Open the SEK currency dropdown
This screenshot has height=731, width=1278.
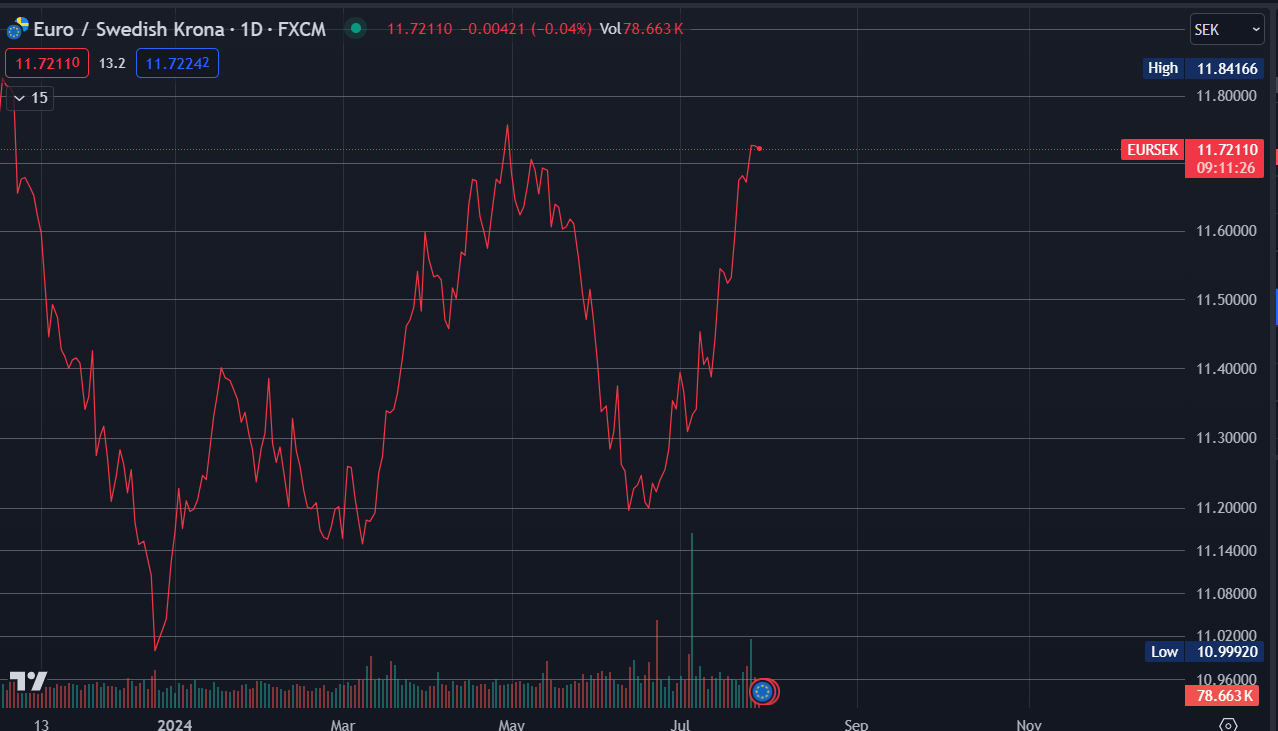[1227, 30]
